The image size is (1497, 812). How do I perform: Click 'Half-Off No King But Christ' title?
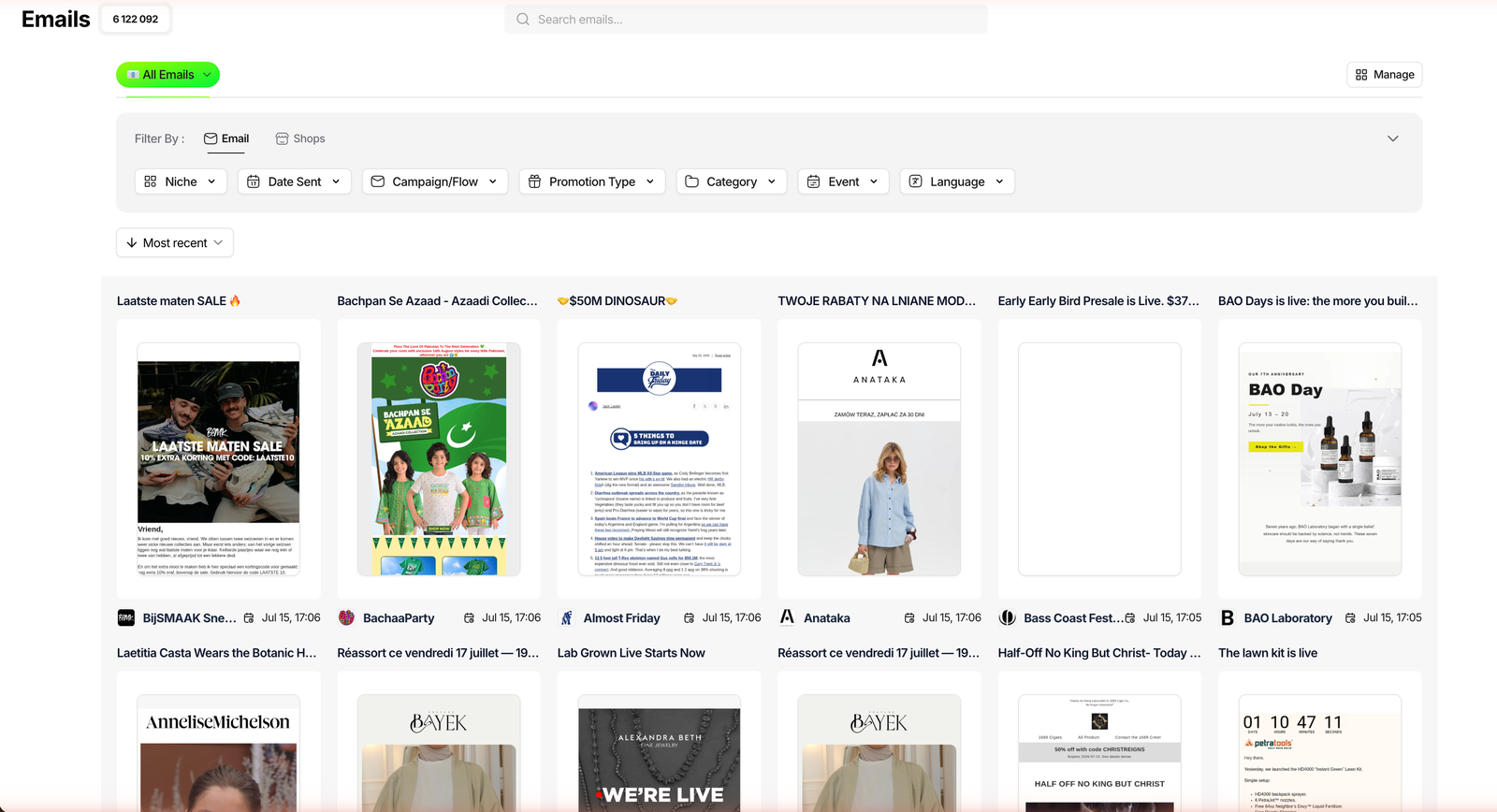(1099, 653)
